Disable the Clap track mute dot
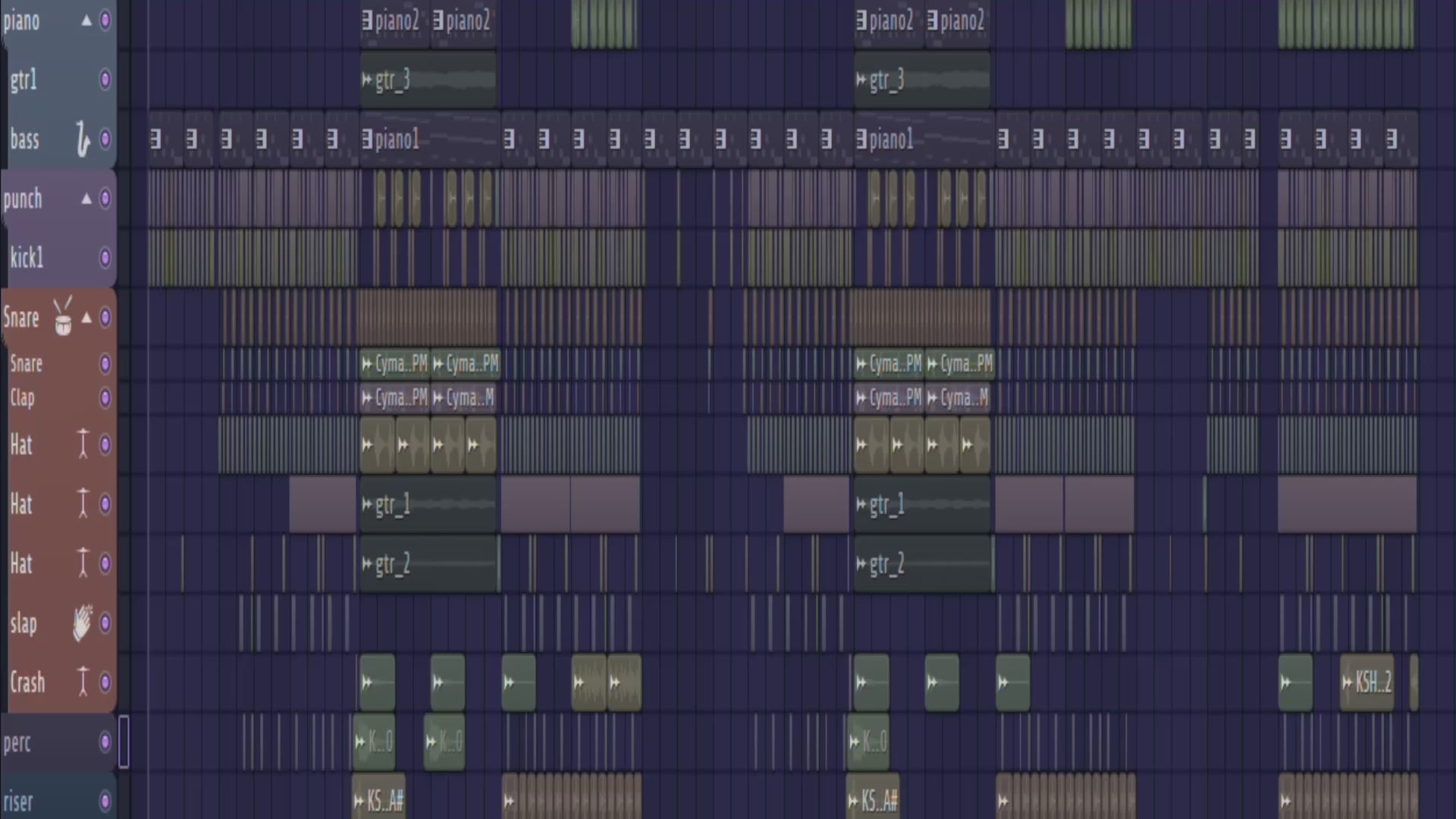The image size is (1456, 819). click(105, 397)
